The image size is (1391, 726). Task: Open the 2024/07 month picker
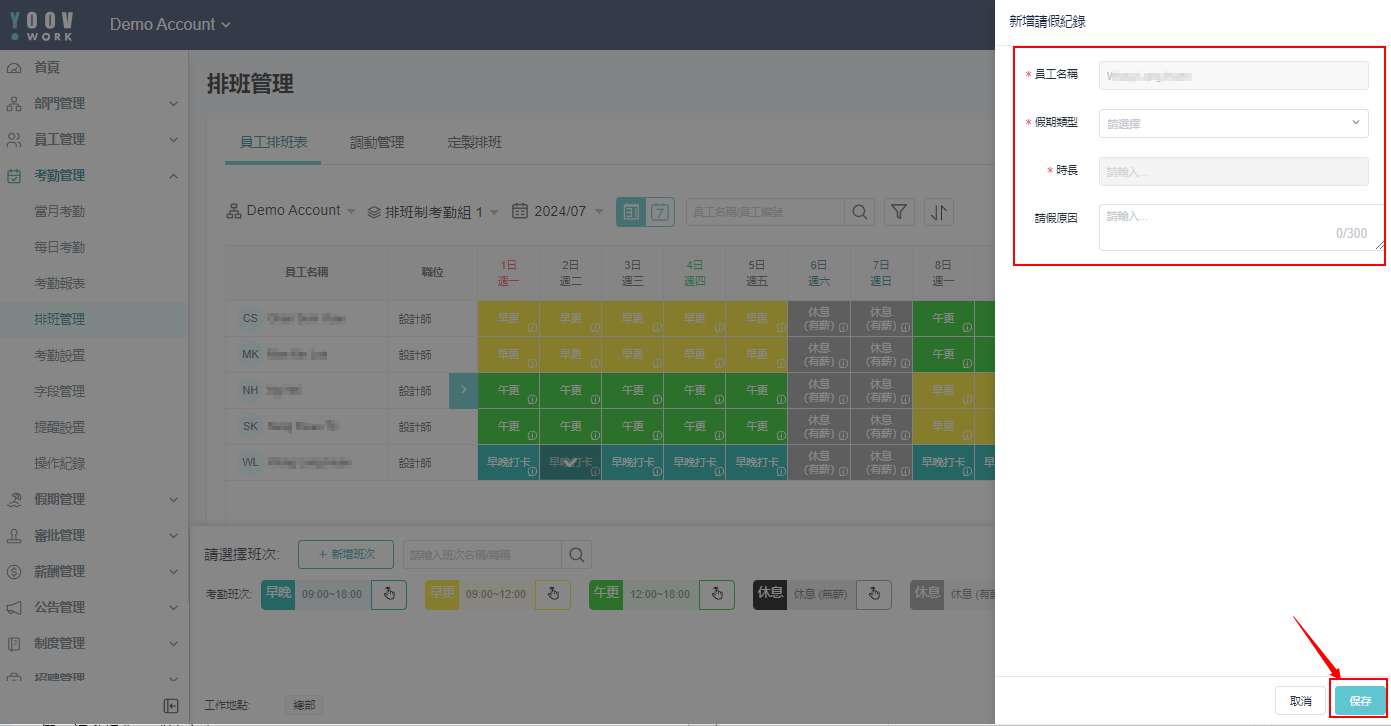(x=558, y=211)
